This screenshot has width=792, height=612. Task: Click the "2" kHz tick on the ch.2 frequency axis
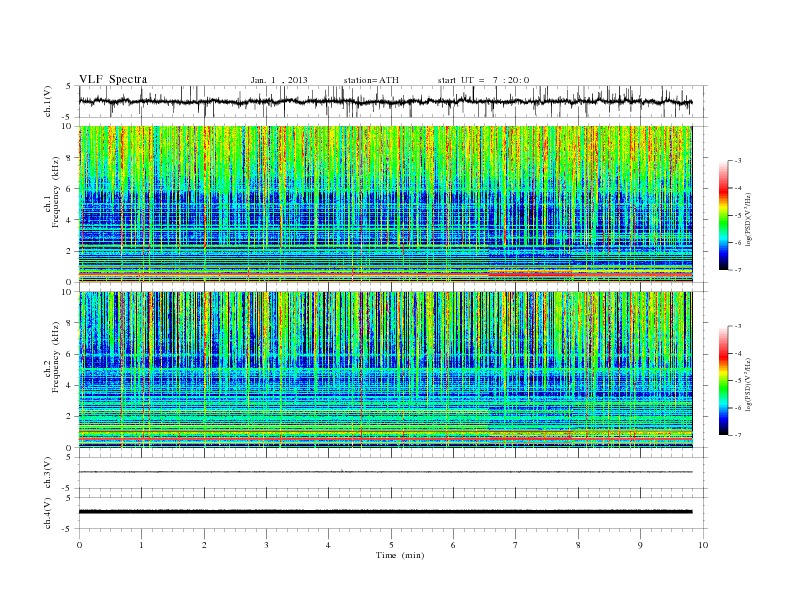tap(69, 417)
